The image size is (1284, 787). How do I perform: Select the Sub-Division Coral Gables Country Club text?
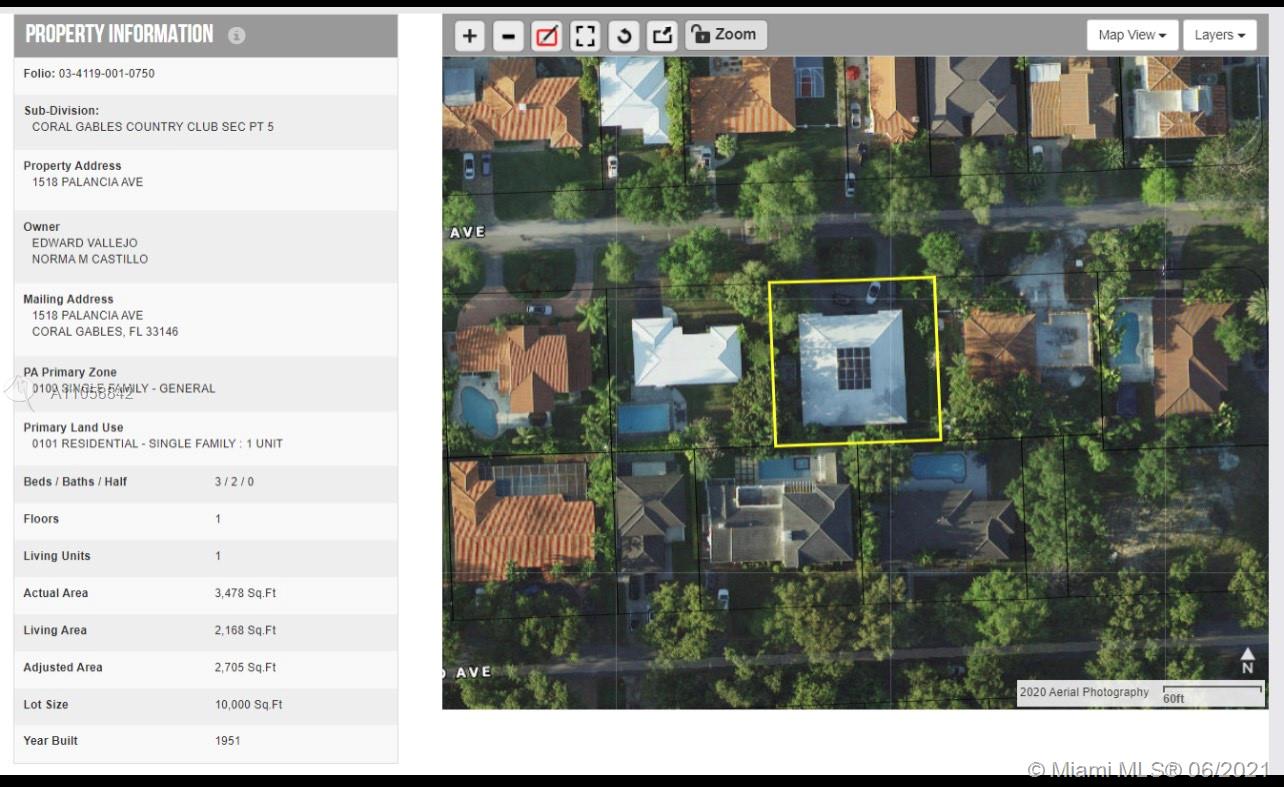(x=152, y=127)
